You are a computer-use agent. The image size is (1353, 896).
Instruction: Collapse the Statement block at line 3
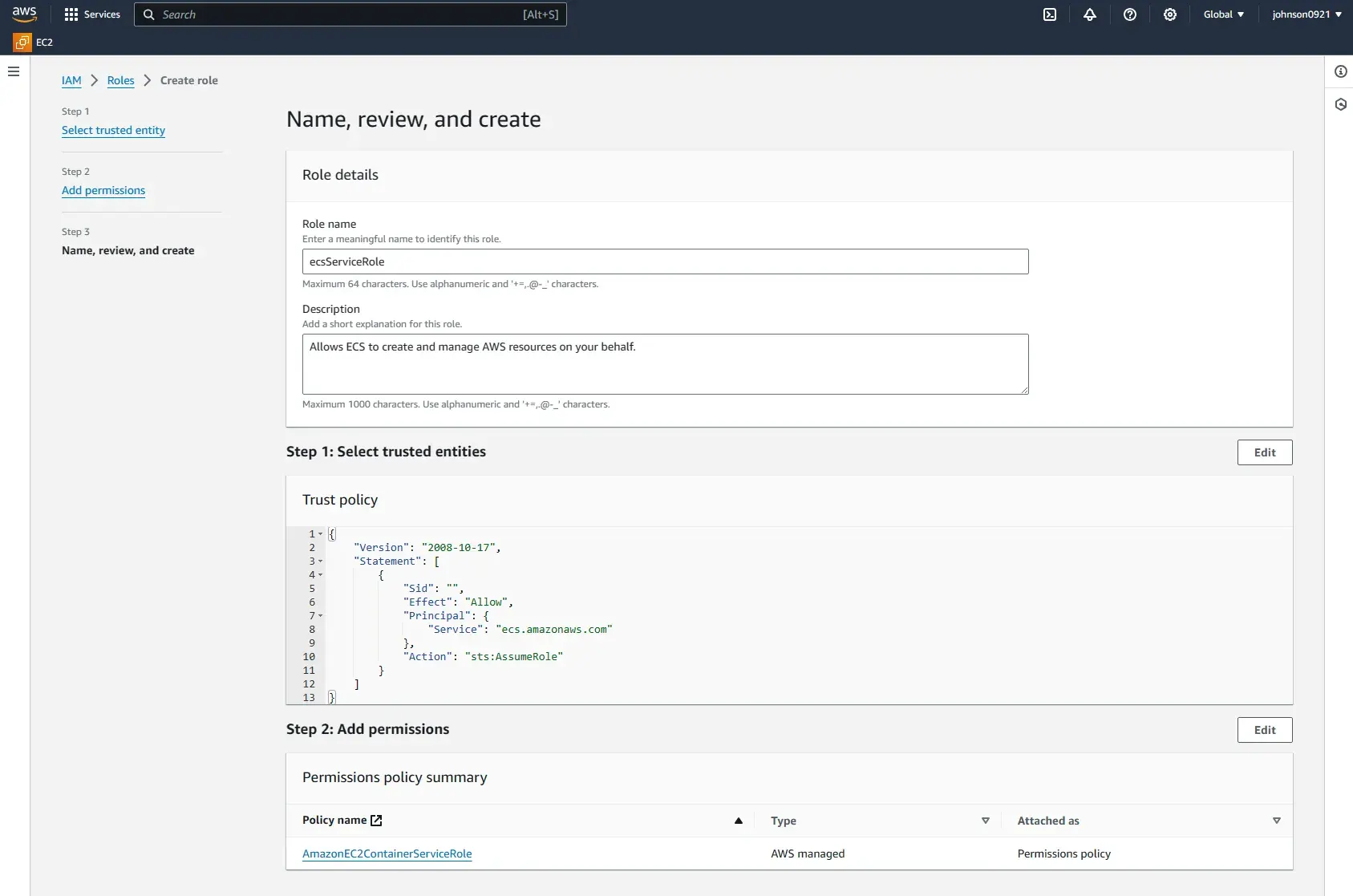point(319,561)
